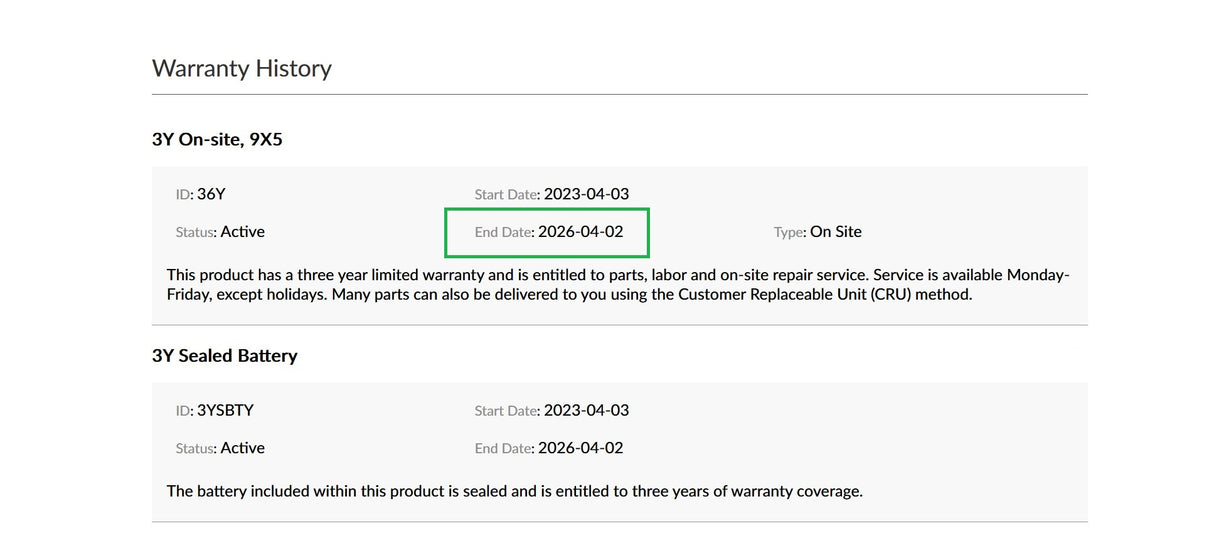
Task: Click the sealed battery 2026-04-02 end date value
Action: (x=580, y=448)
